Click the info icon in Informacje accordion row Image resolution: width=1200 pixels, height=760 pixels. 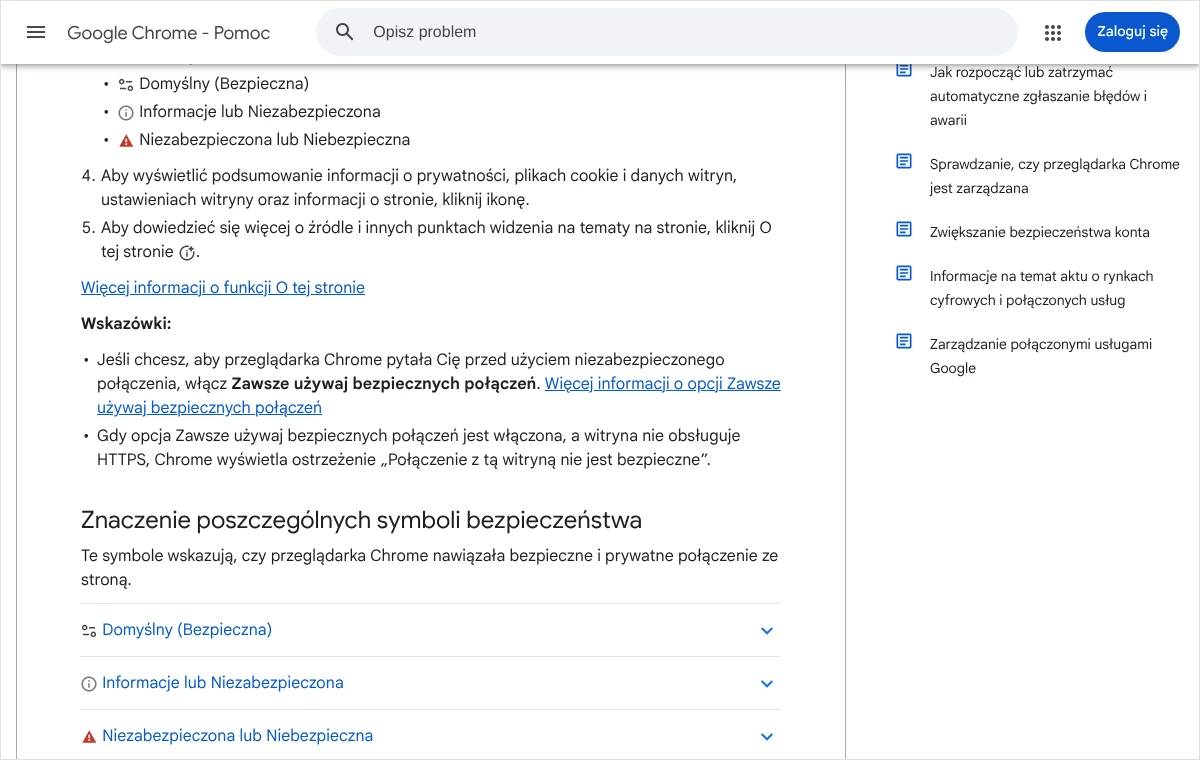(89, 684)
